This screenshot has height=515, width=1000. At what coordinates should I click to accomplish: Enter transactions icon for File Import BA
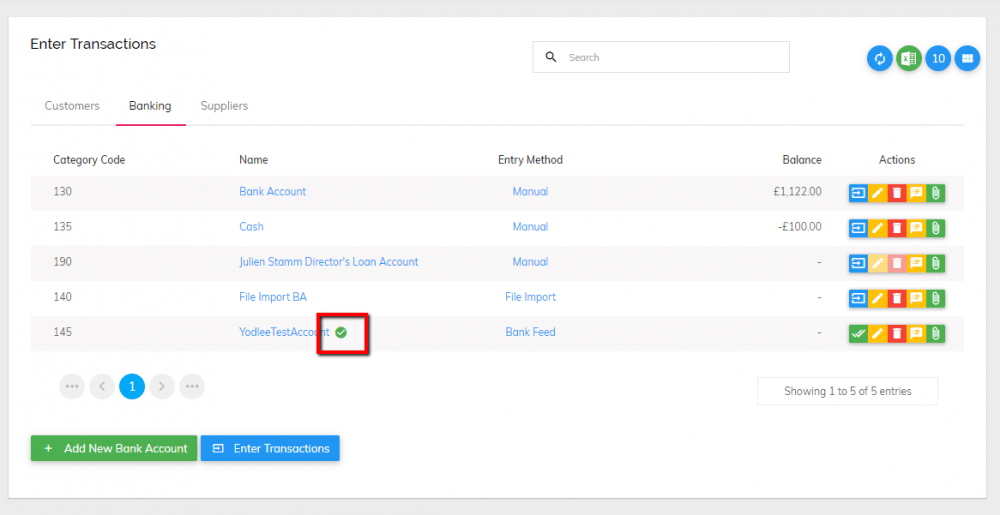(x=858, y=298)
